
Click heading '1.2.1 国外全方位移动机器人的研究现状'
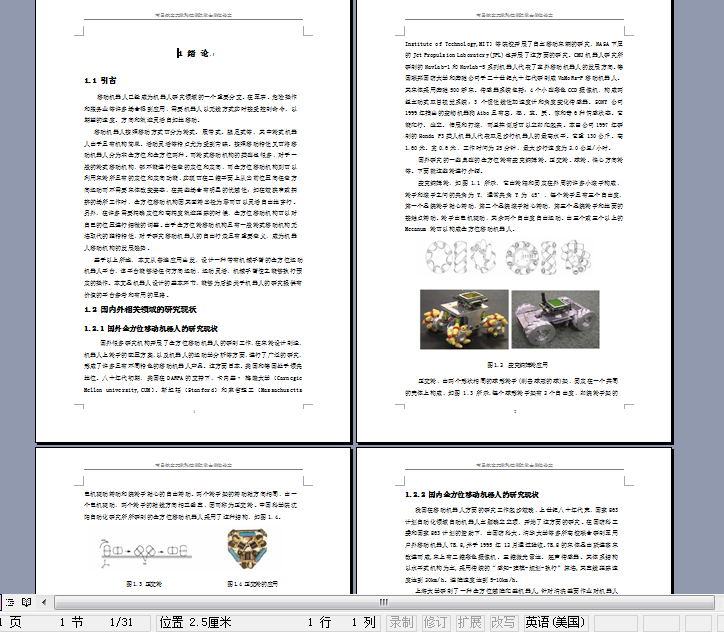tap(151, 329)
